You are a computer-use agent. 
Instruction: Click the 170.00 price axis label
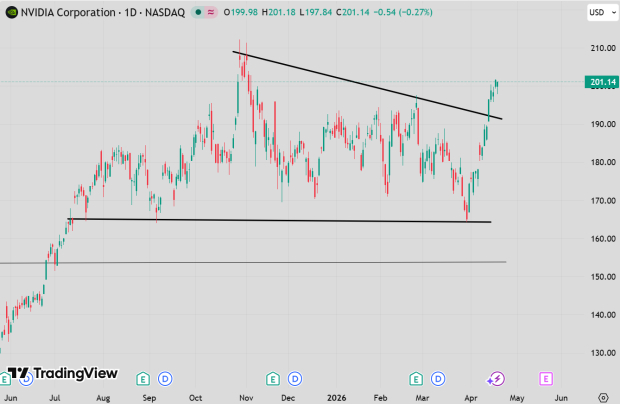pos(603,200)
